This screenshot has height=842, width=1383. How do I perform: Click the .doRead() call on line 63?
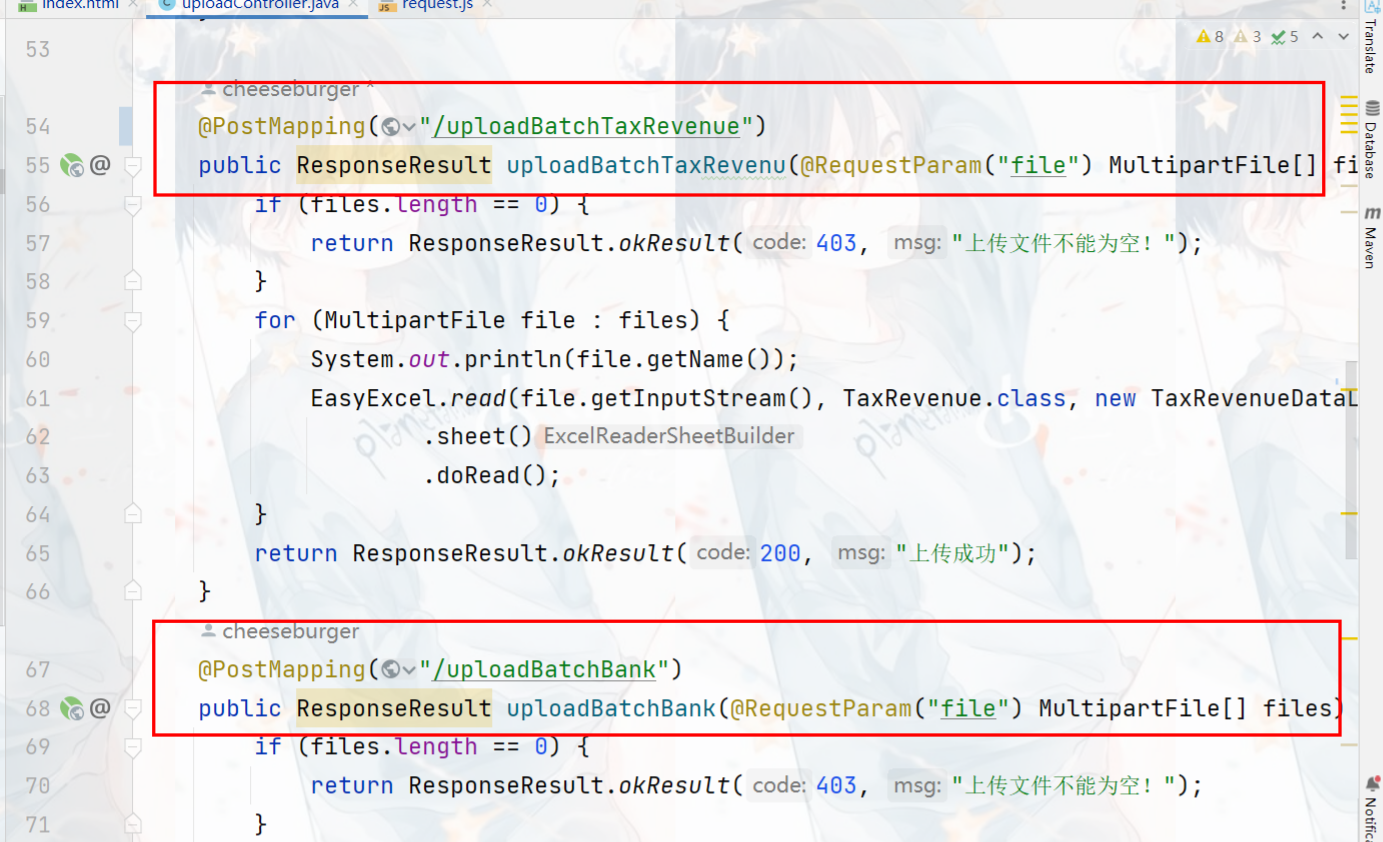(x=492, y=476)
